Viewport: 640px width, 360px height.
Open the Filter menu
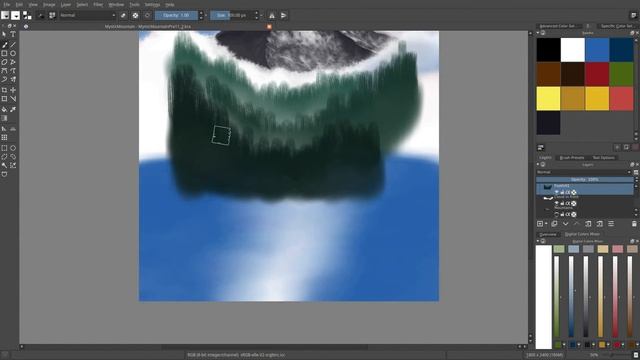coord(98,4)
